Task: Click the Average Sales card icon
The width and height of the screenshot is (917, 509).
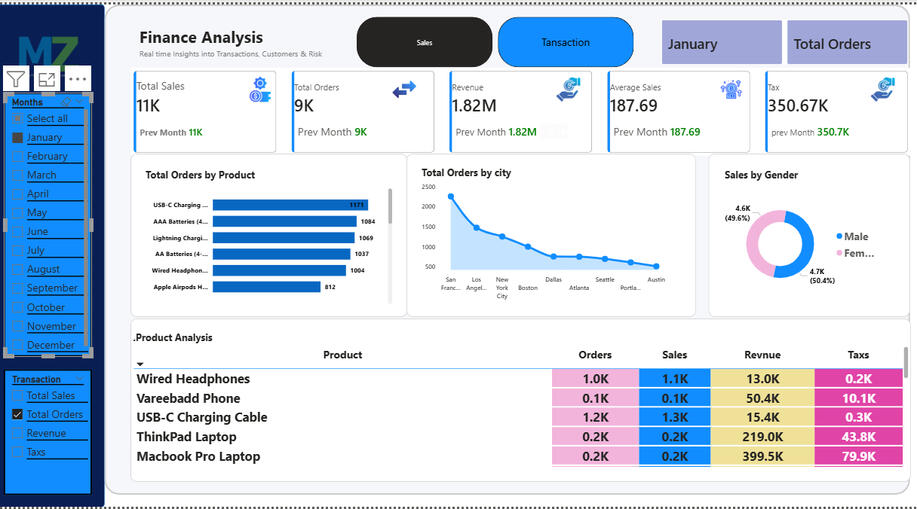Action: pos(731,89)
